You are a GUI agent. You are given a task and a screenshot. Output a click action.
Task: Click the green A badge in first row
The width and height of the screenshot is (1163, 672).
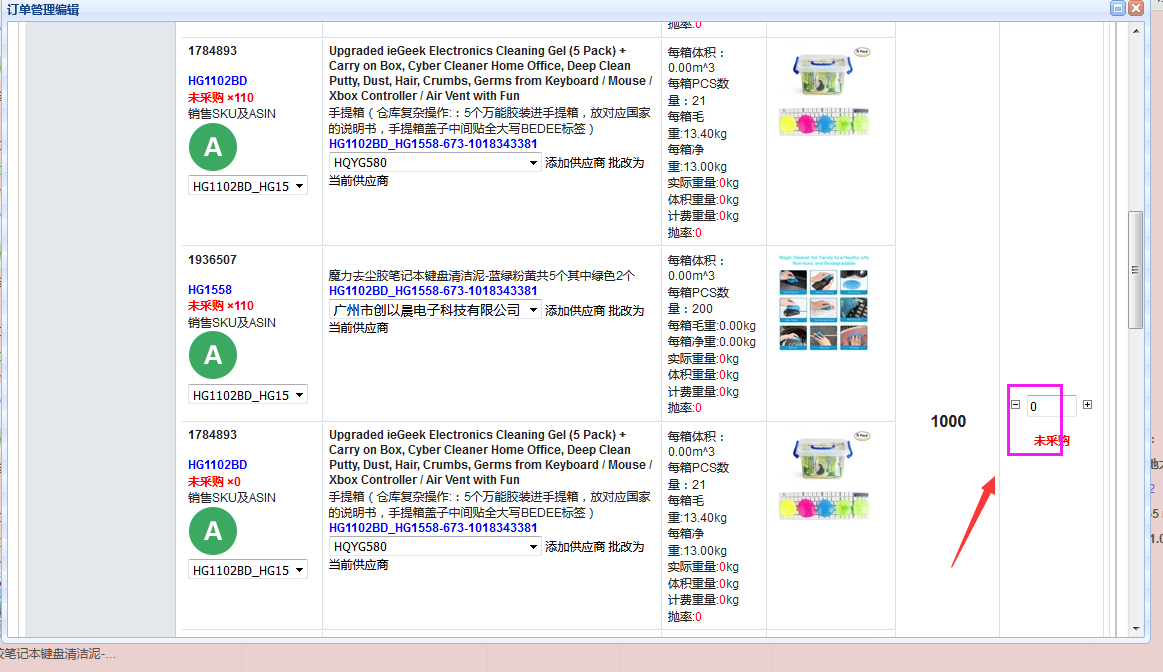click(213, 147)
